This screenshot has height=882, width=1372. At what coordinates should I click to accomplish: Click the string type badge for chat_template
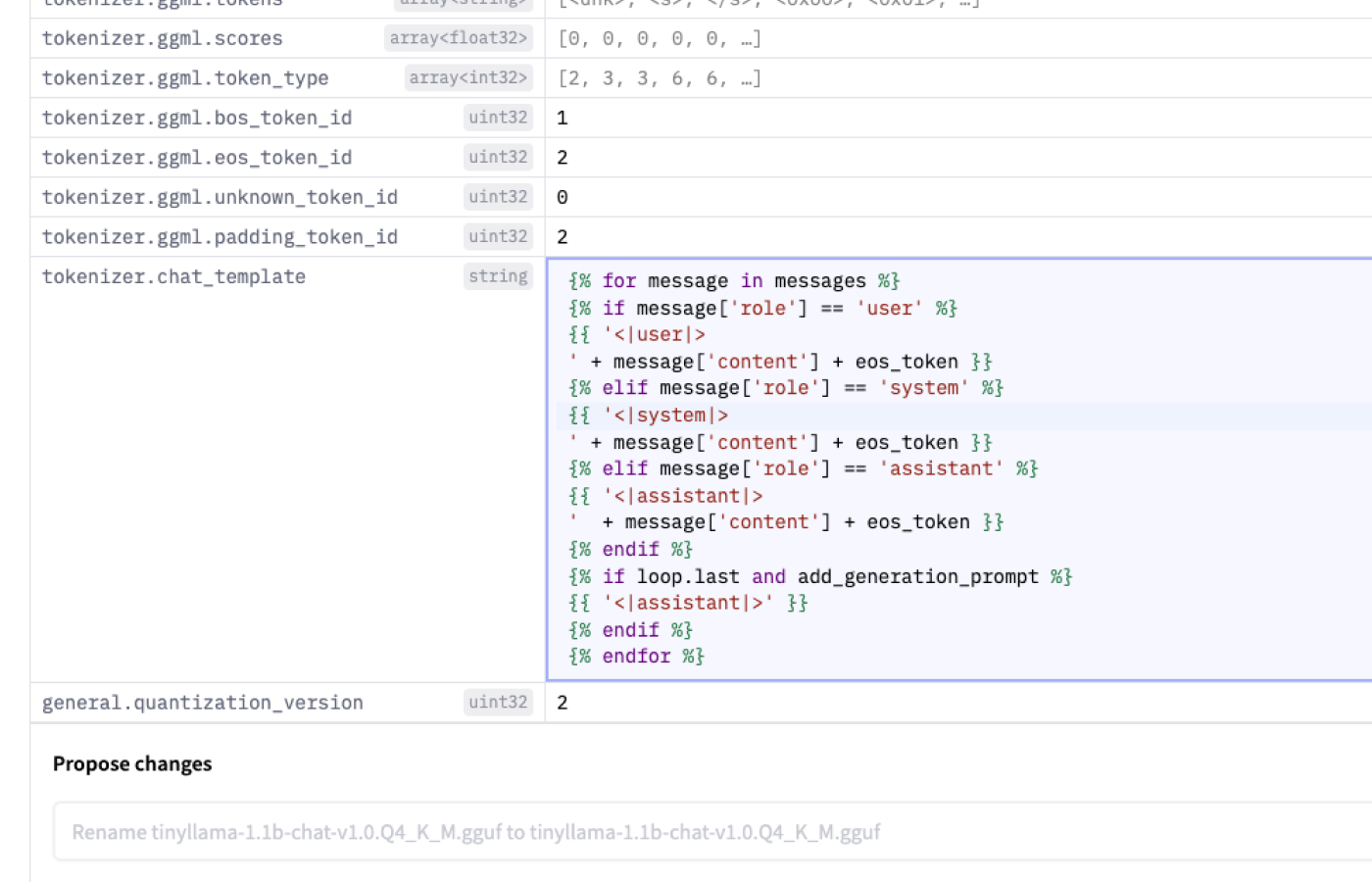[x=498, y=276]
